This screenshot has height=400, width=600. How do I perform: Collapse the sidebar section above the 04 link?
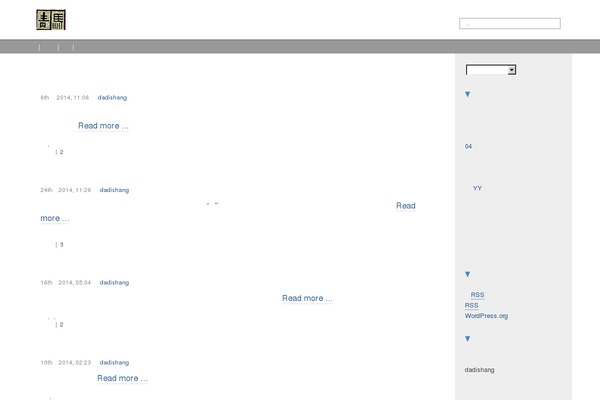coord(467,94)
